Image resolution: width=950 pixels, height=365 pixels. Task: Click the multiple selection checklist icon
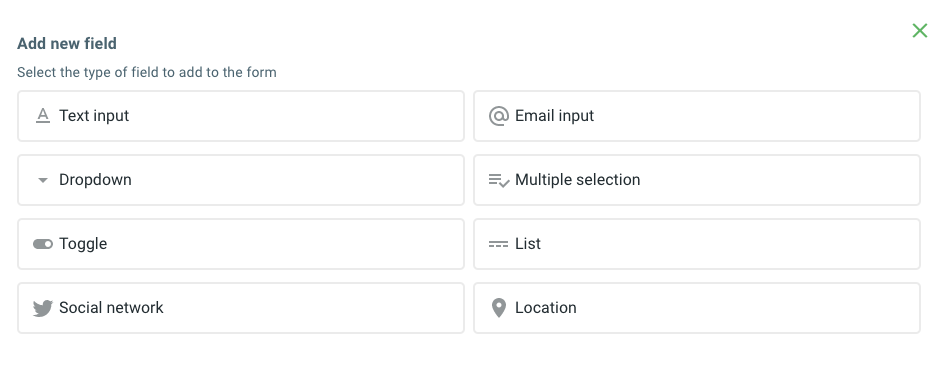(499, 180)
